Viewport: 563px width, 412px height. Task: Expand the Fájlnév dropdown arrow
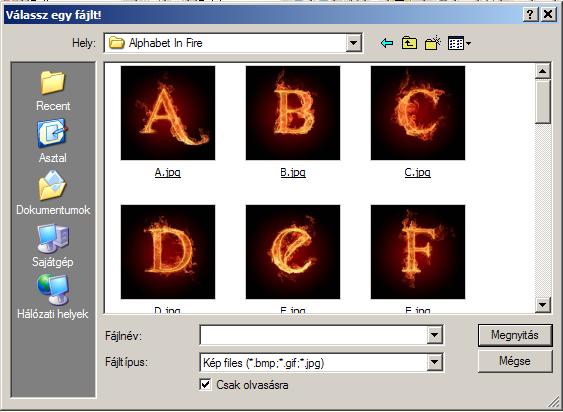coord(434,335)
